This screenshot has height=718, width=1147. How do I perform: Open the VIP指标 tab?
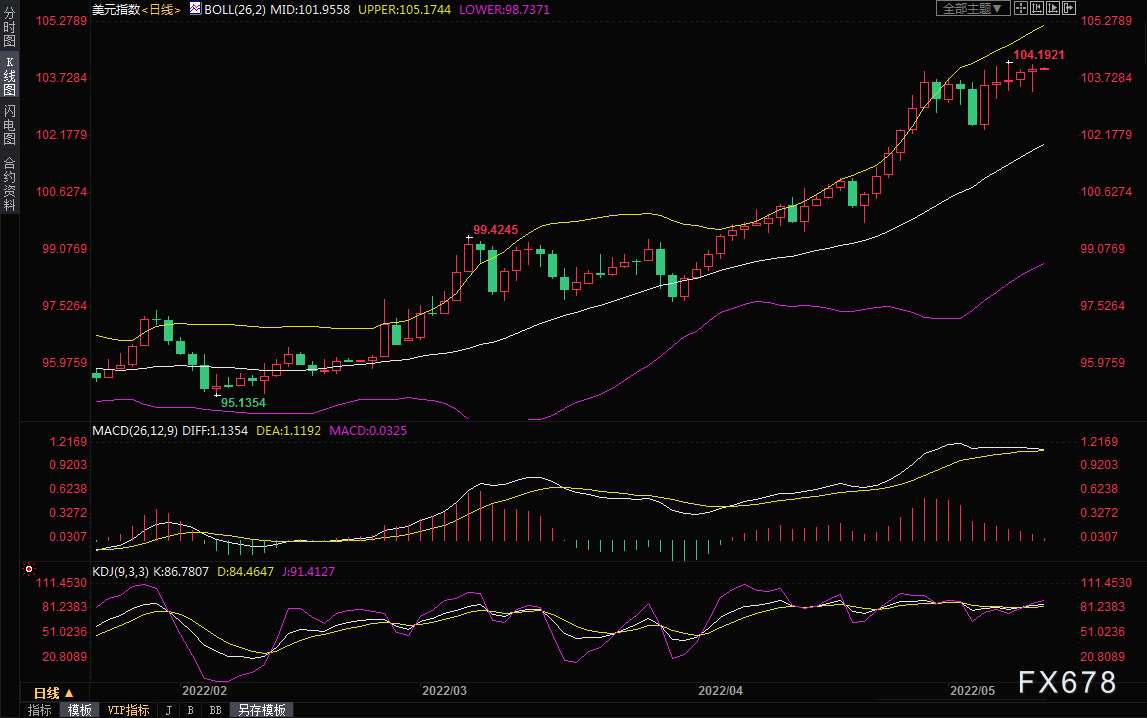tap(129, 710)
